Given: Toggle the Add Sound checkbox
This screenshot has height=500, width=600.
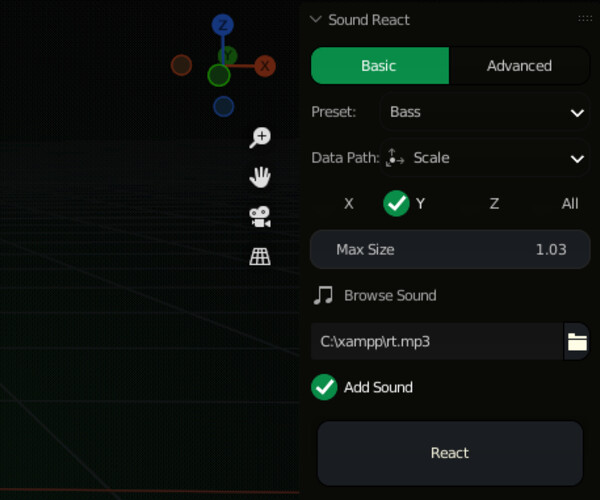Looking at the screenshot, I should [x=324, y=387].
